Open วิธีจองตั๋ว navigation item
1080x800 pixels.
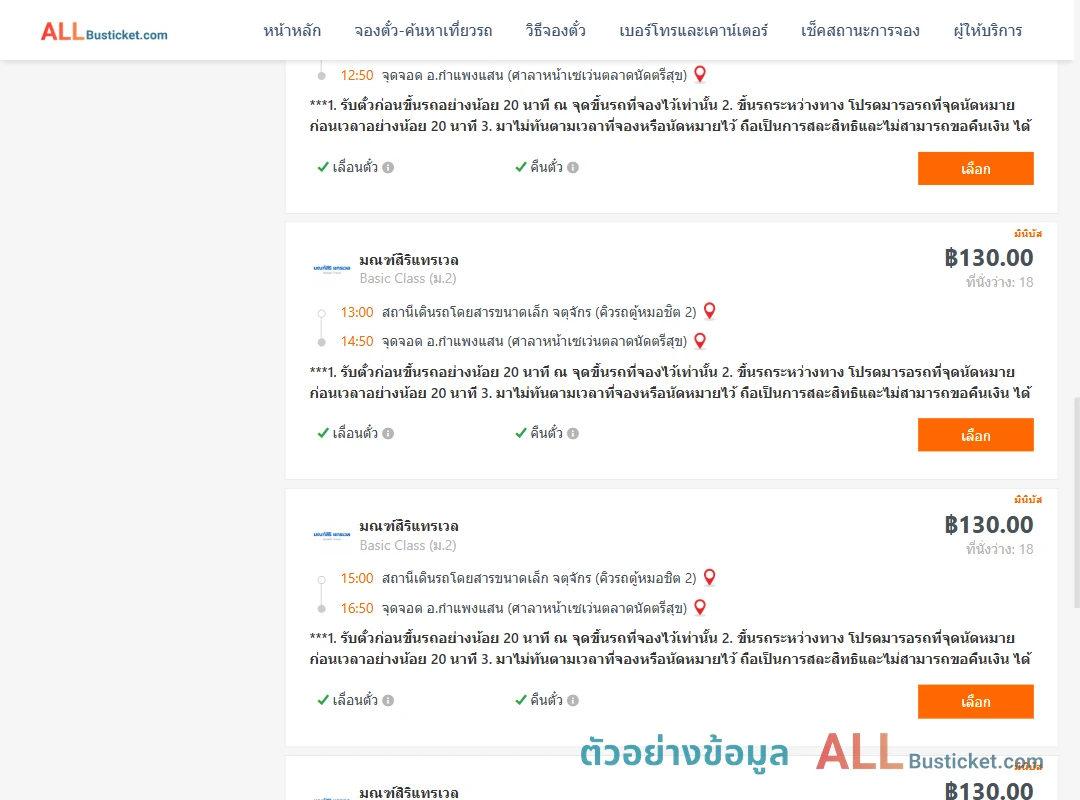pyautogui.click(x=555, y=30)
